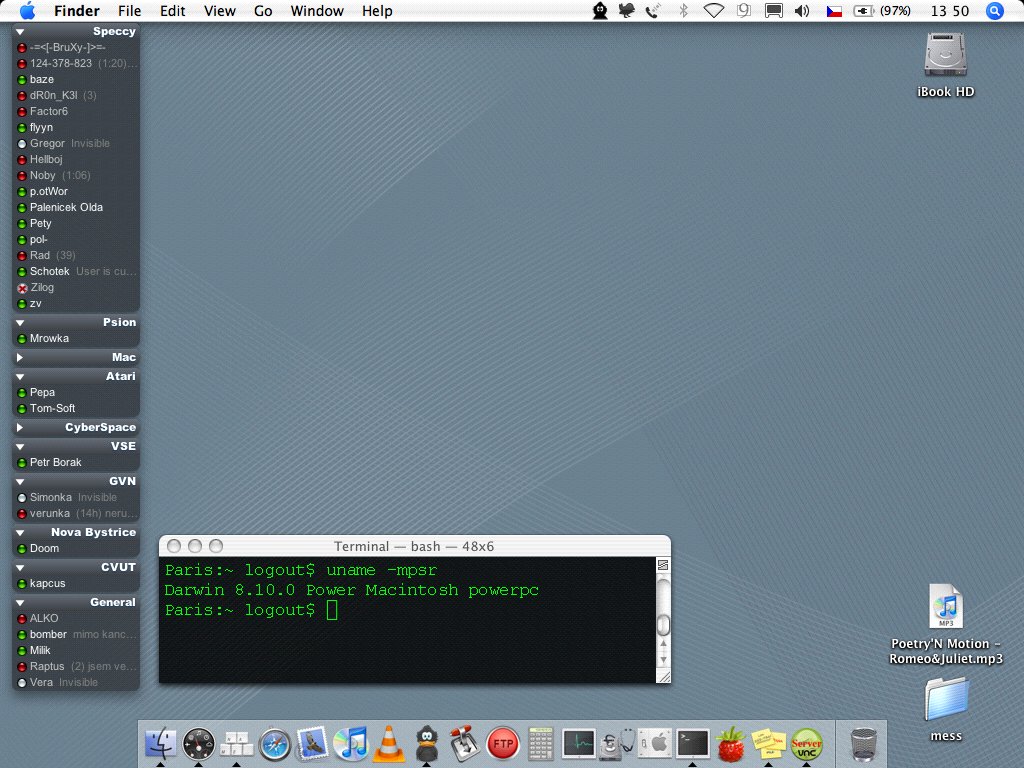Click the Spotlight search icon
The image size is (1024, 768).
[994, 11]
